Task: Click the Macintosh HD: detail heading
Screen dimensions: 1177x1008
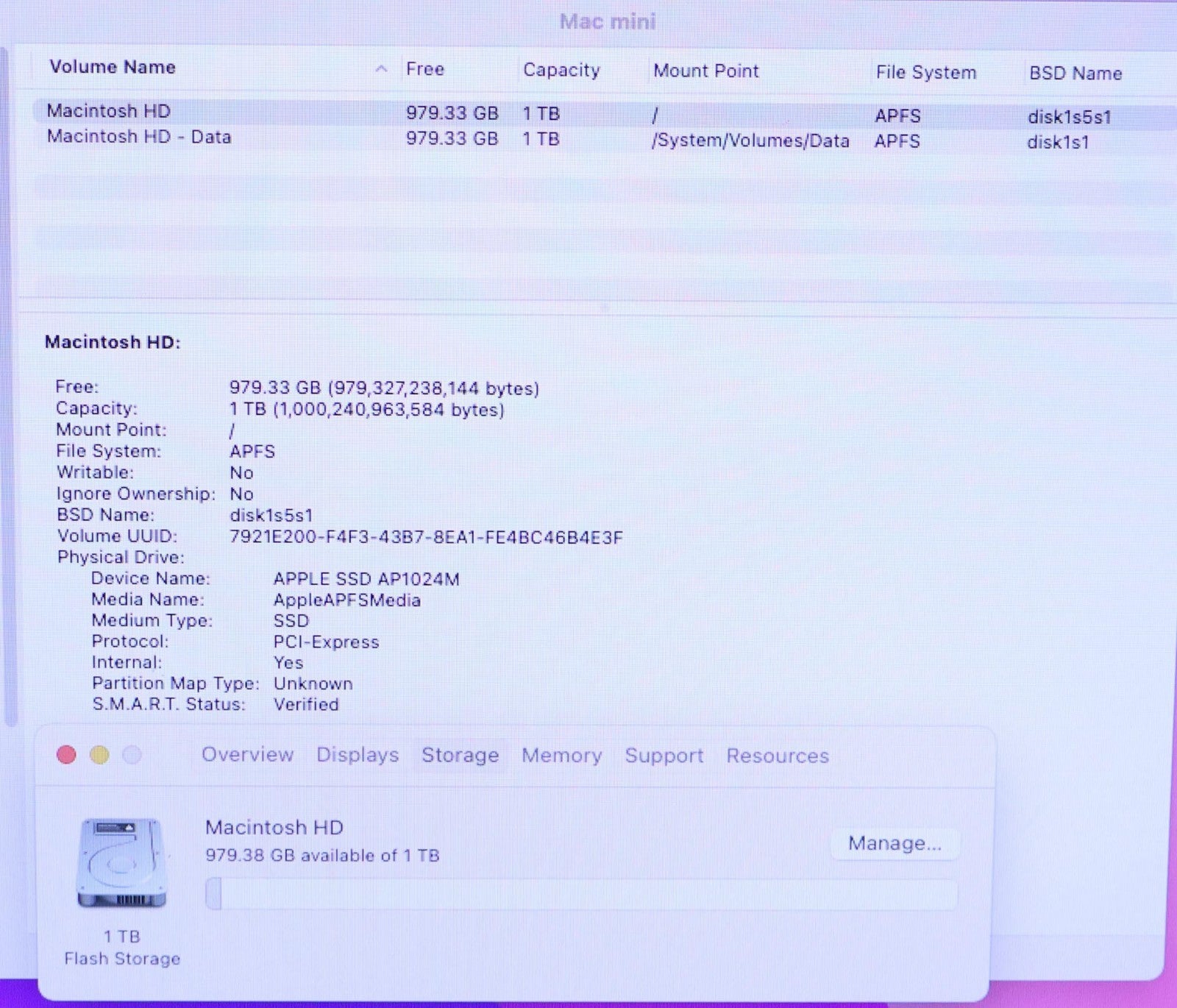Action: 113,342
